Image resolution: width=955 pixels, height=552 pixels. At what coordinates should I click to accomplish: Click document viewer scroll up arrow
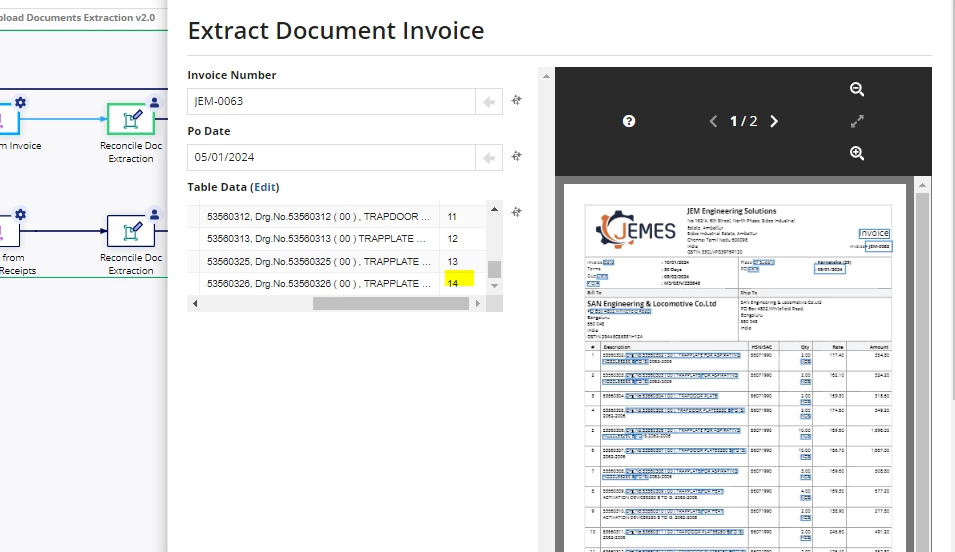click(x=922, y=185)
